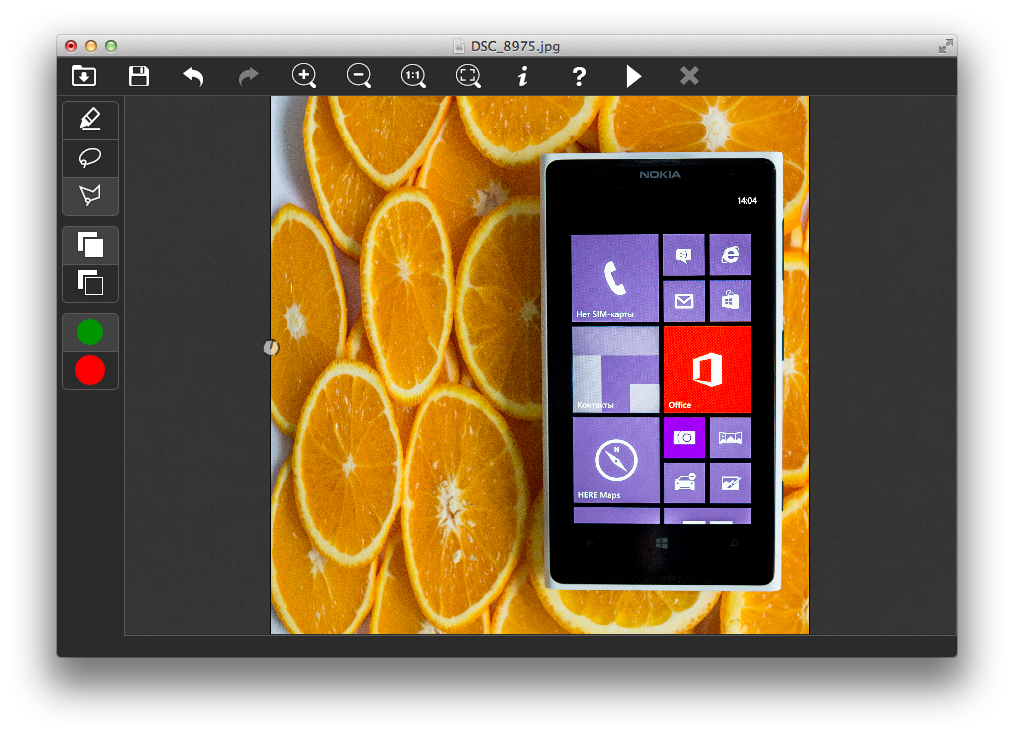This screenshot has height=736, width=1014.
Task: Open the info panel (i icon)
Action: (x=523, y=76)
